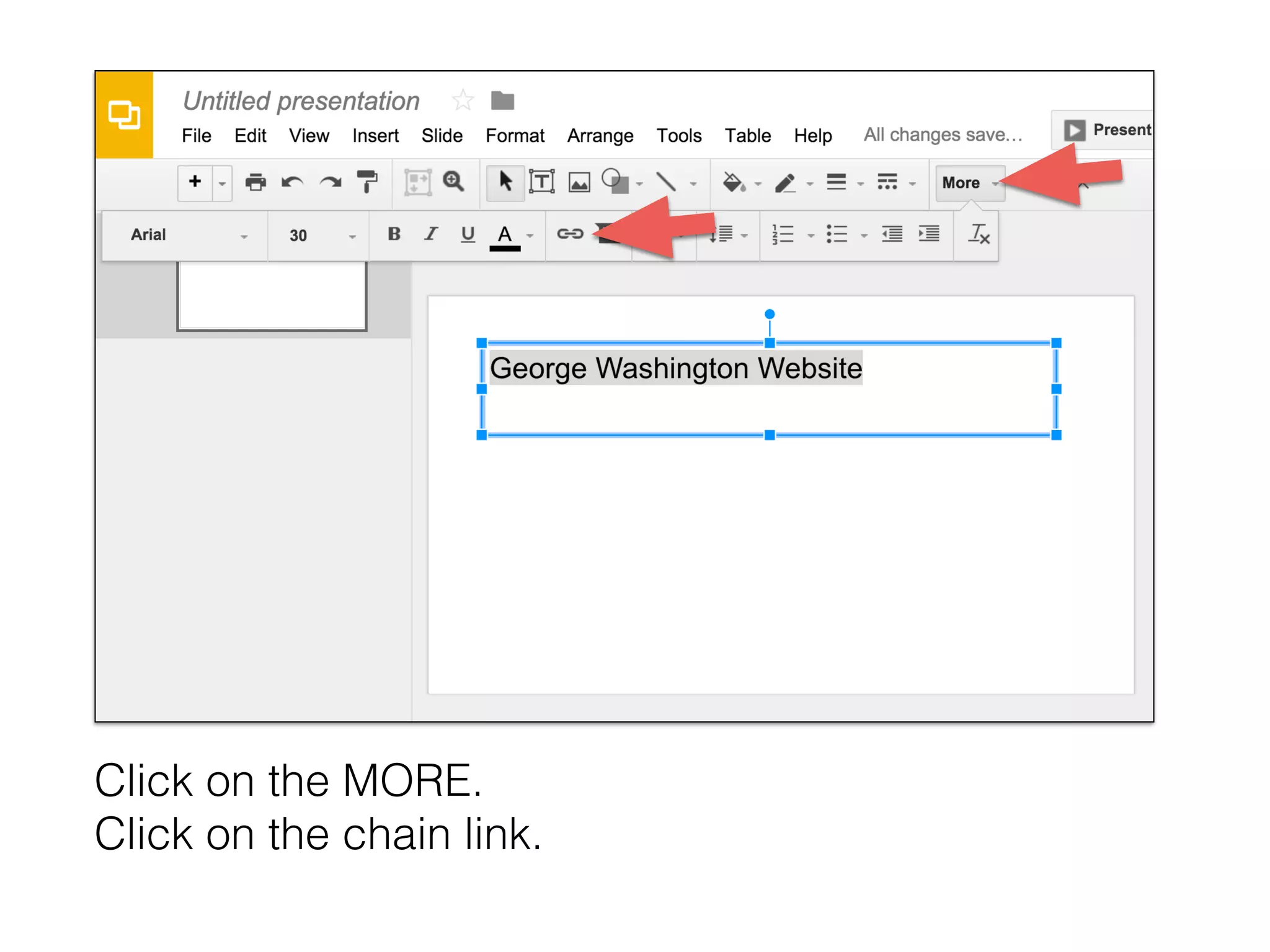Open the Tools menu
This screenshot has height=952, width=1270.
(x=679, y=136)
